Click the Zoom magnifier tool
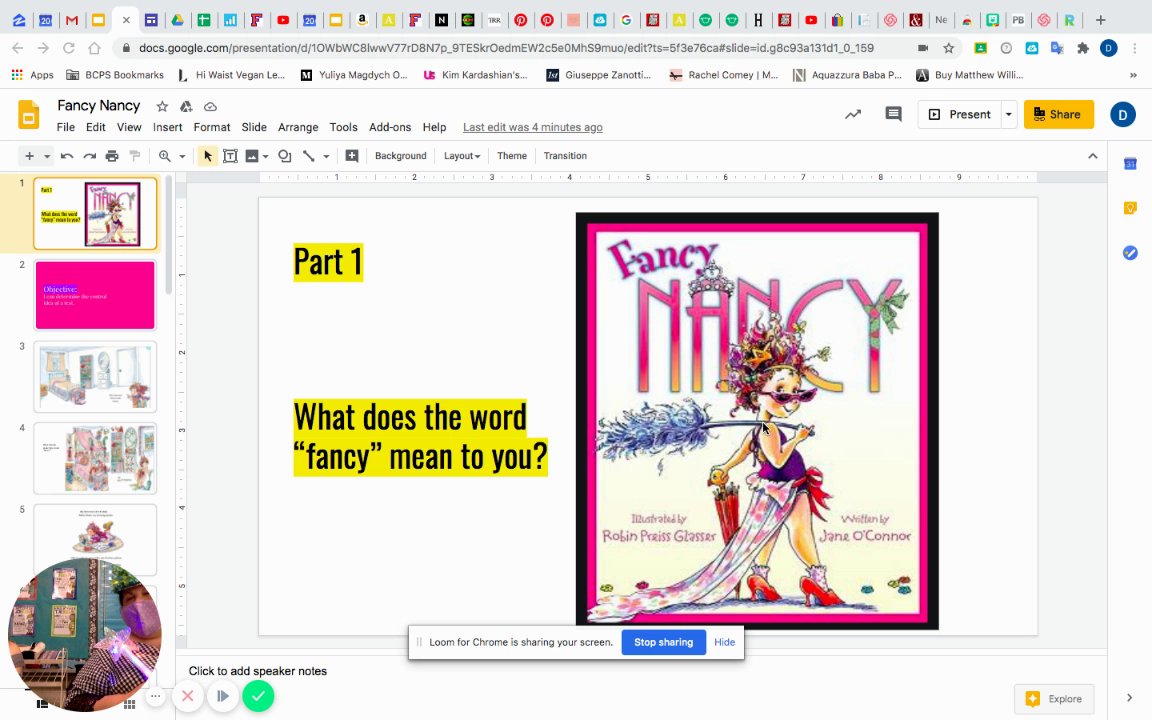The width and height of the screenshot is (1152, 720). click(165, 156)
